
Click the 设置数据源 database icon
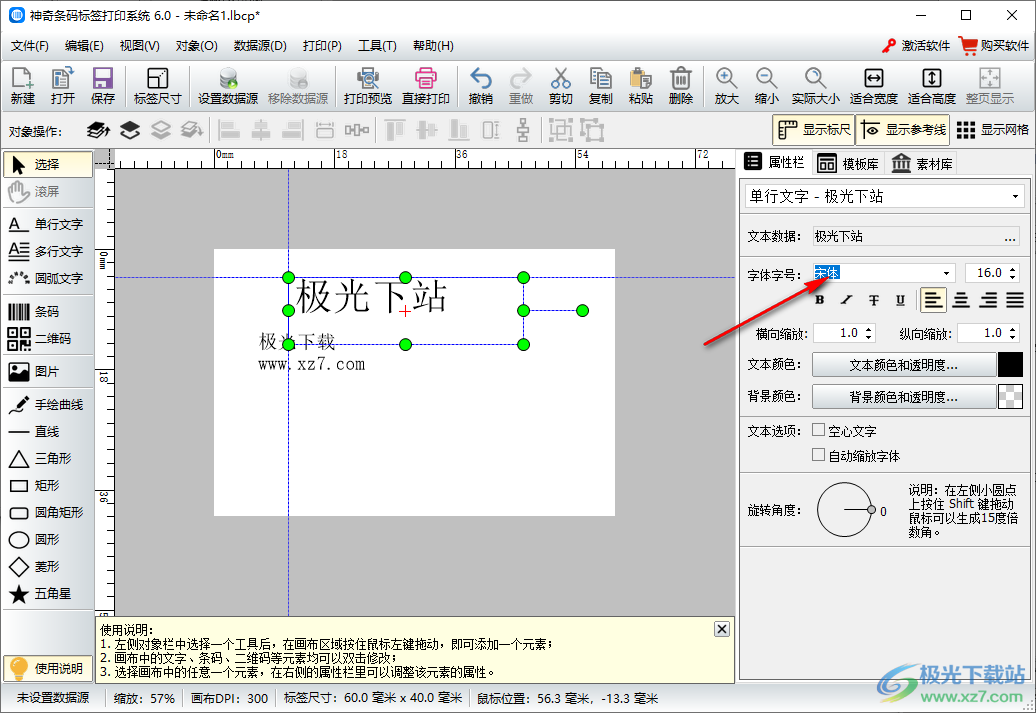(x=228, y=85)
